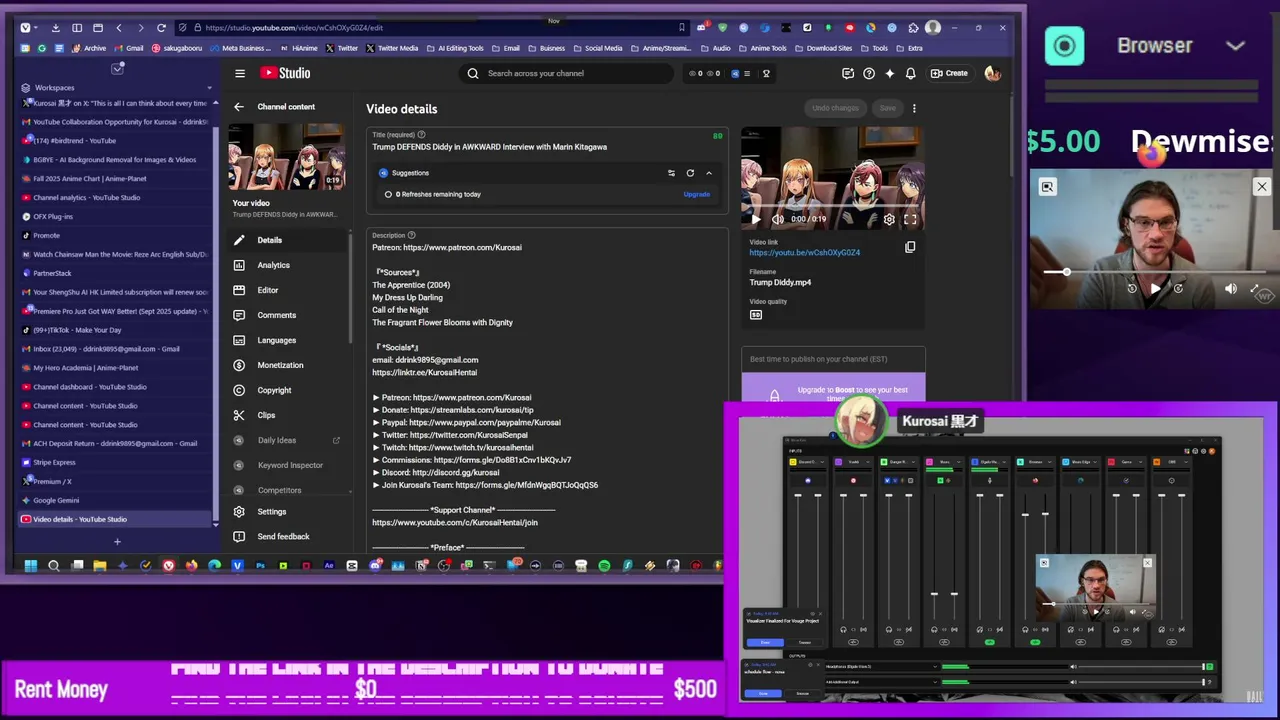Open the youtu.be video link
This screenshot has height=720, width=1280.
tap(804, 253)
